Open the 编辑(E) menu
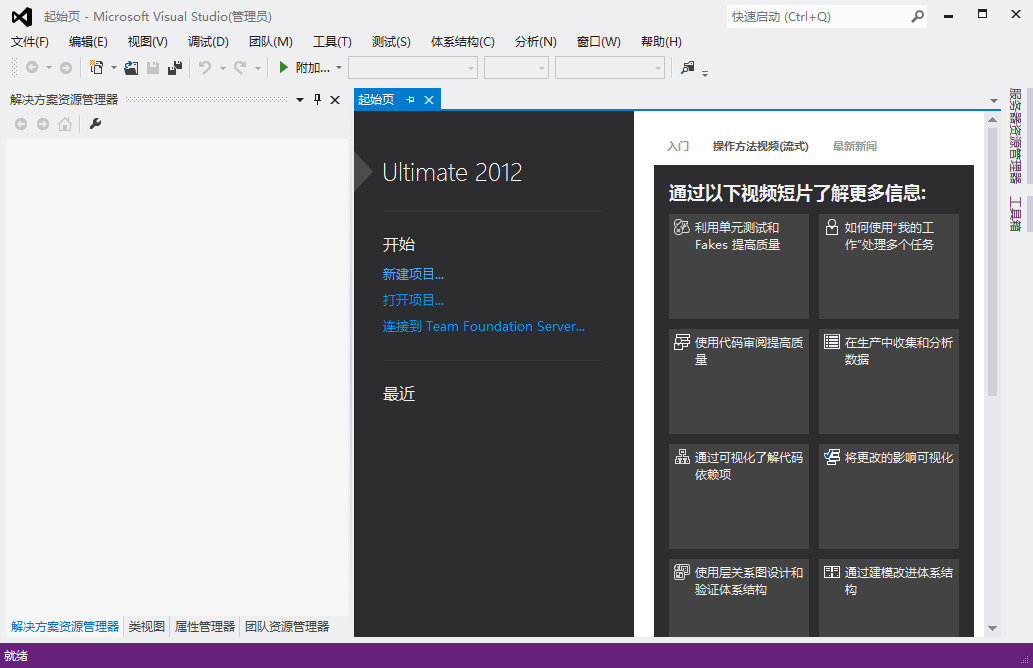Screen dimensions: 1033x668 pos(88,42)
